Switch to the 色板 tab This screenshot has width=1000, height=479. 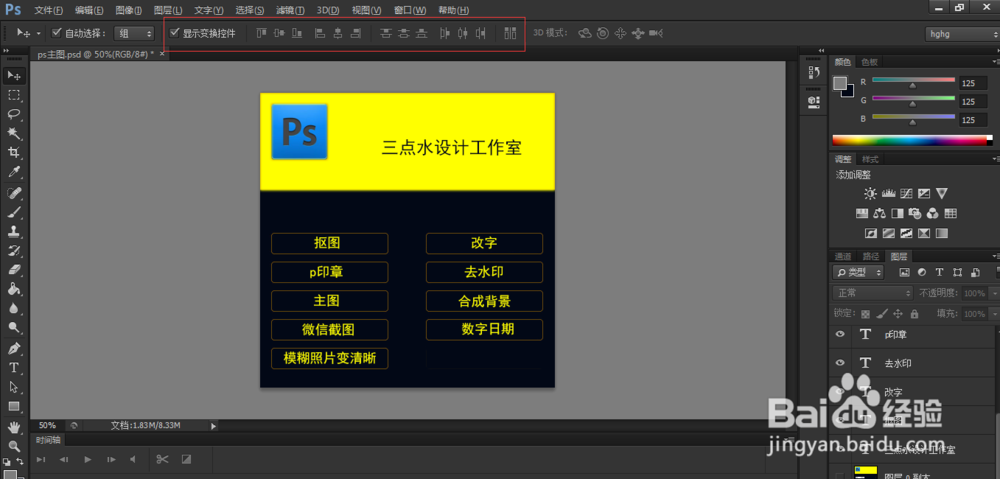click(x=869, y=62)
